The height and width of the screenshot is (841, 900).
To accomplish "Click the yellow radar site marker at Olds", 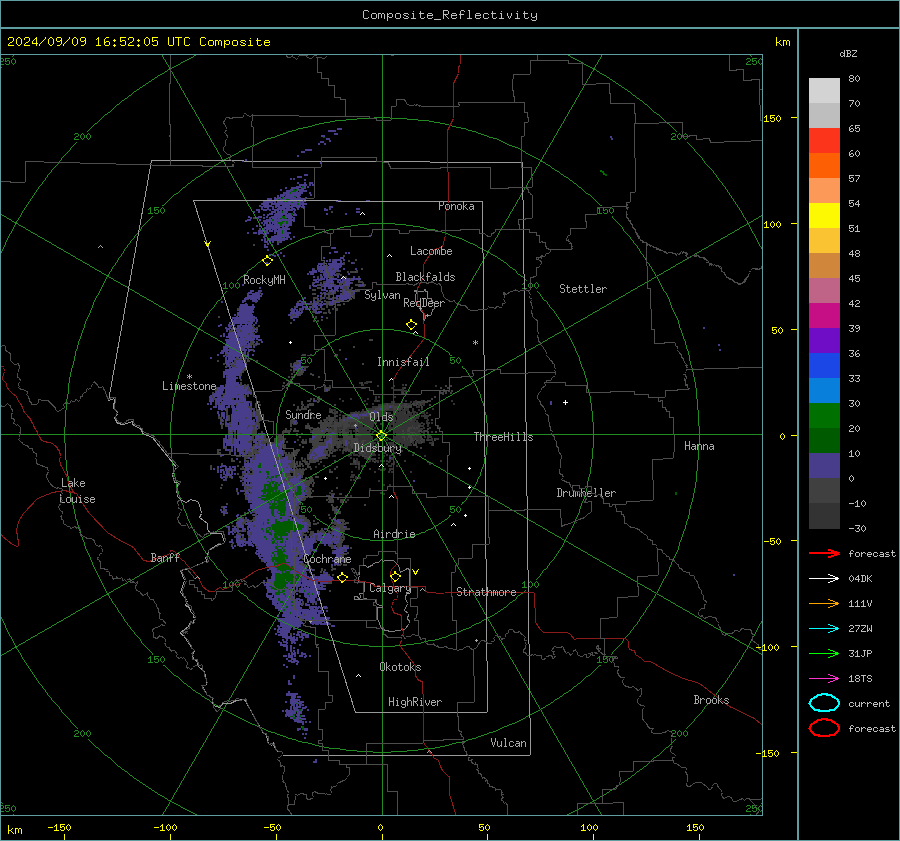I will pyautogui.click(x=381, y=436).
